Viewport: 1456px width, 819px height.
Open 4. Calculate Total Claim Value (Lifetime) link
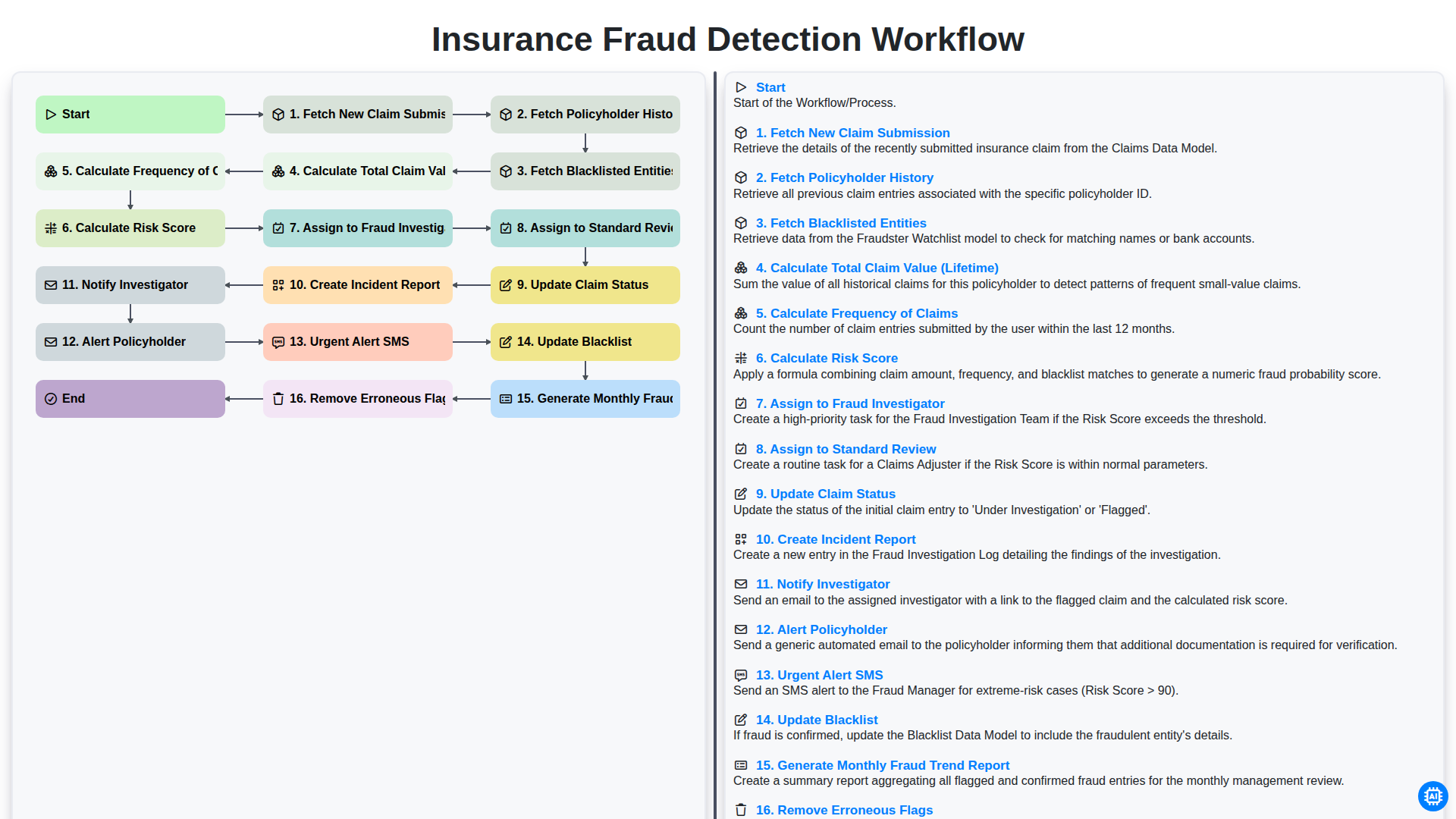pos(877,268)
